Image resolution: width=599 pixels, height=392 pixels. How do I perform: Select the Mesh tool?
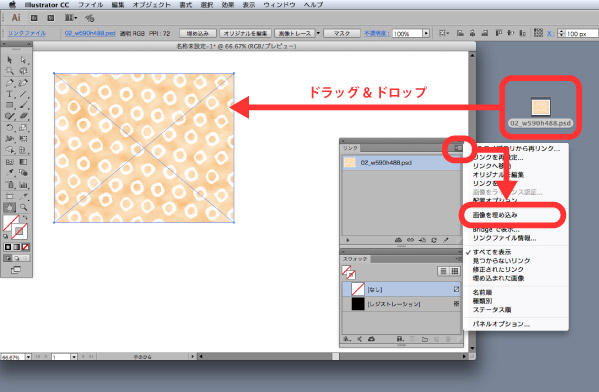tap(10, 162)
